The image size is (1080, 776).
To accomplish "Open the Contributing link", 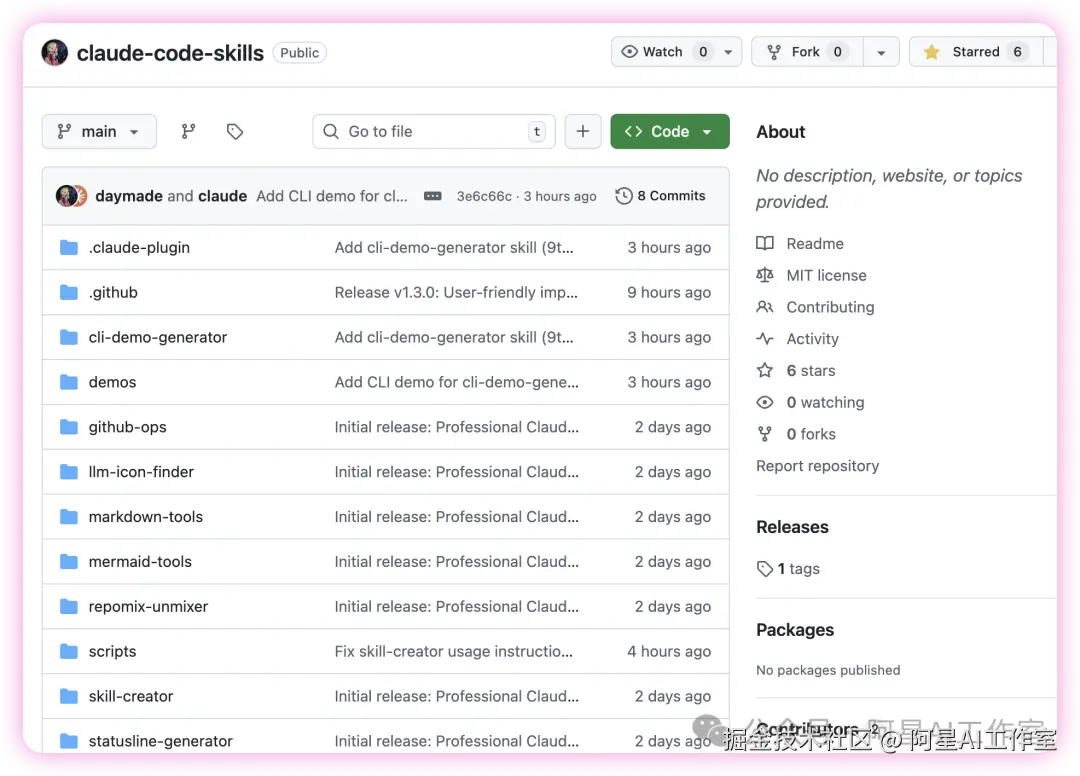I will 831,307.
